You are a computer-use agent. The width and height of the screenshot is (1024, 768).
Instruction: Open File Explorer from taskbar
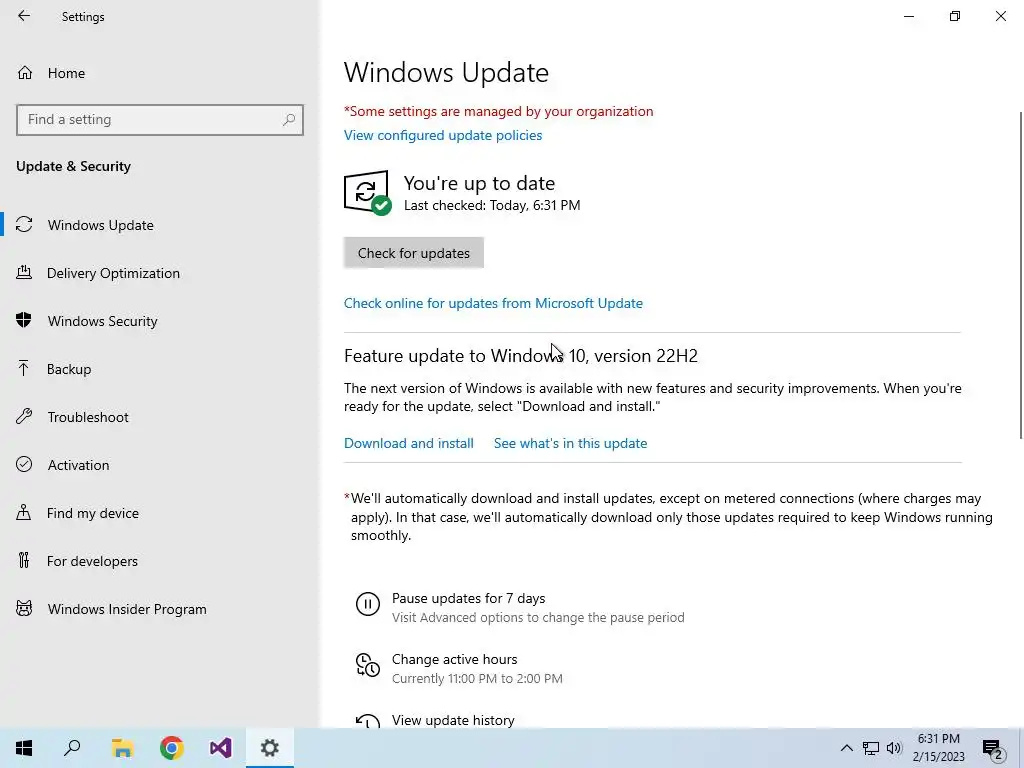[x=122, y=748]
